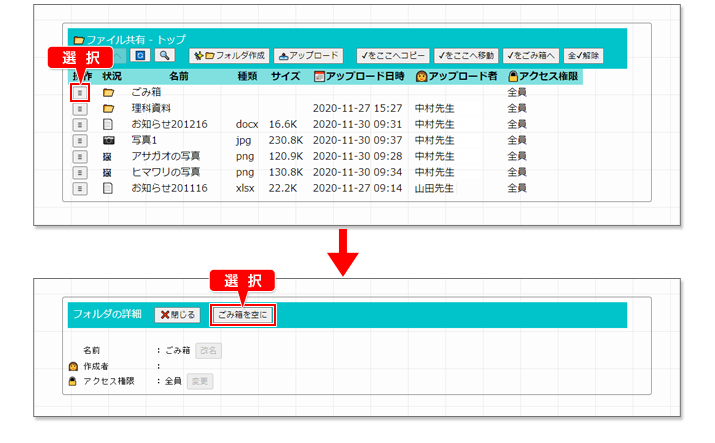Click ✓をここへ移動 button
The image size is (715, 443).
(466, 56)
